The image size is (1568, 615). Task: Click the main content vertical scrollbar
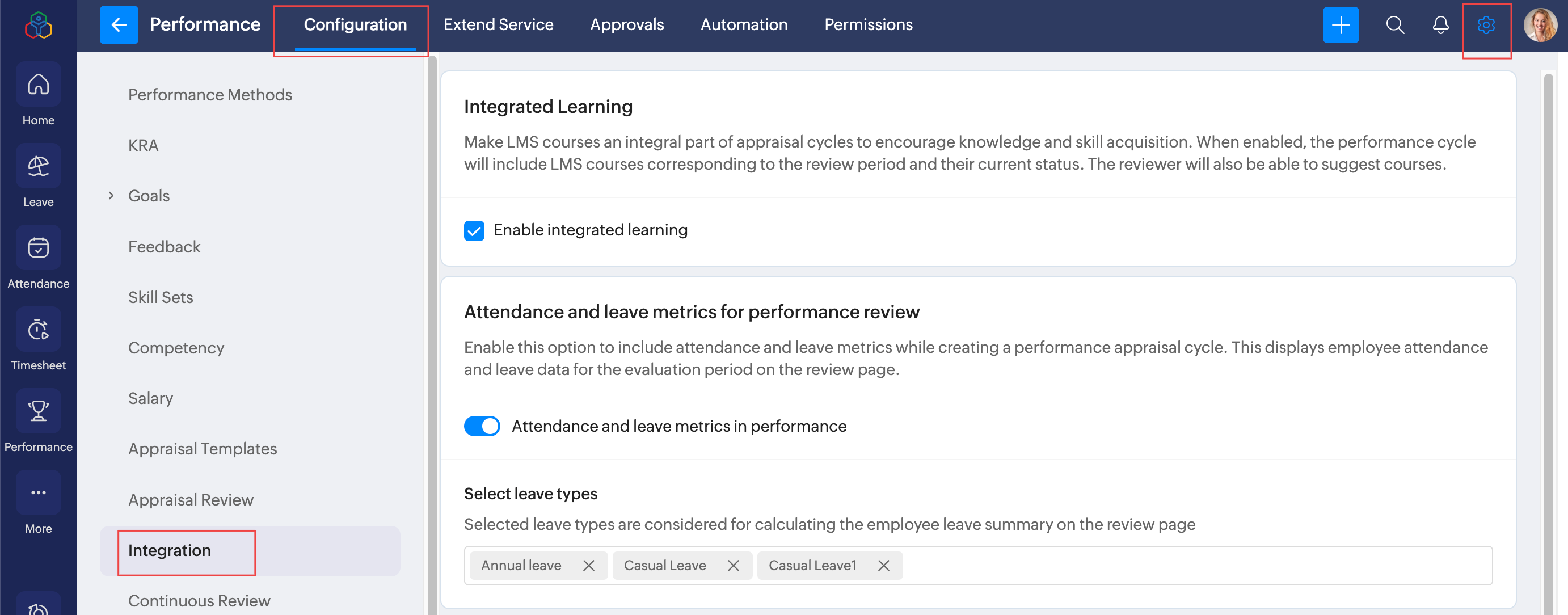(1549, 344)
